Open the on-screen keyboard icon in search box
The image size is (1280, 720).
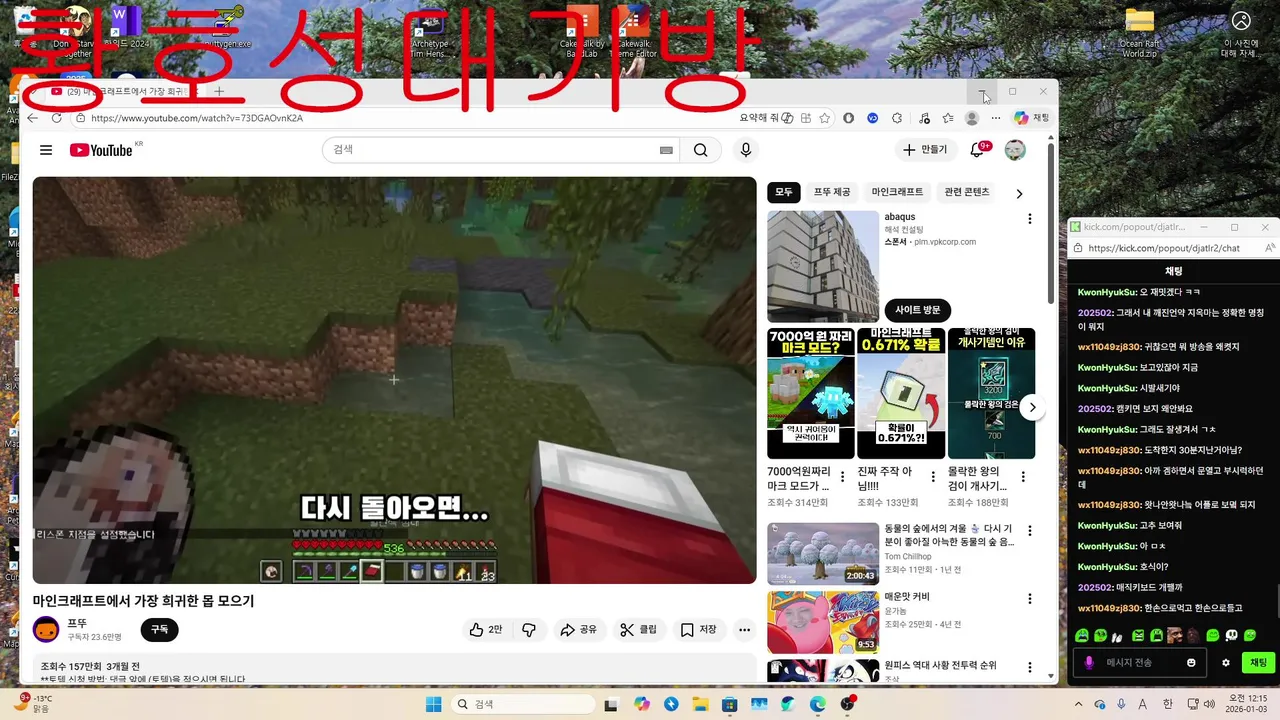[666, 150]
